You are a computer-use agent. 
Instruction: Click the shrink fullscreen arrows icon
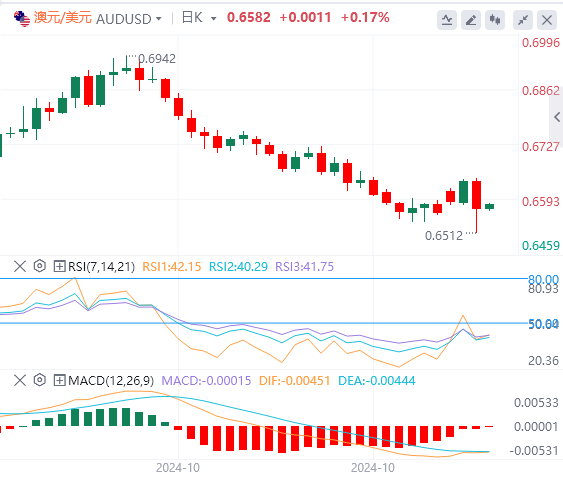523,20
